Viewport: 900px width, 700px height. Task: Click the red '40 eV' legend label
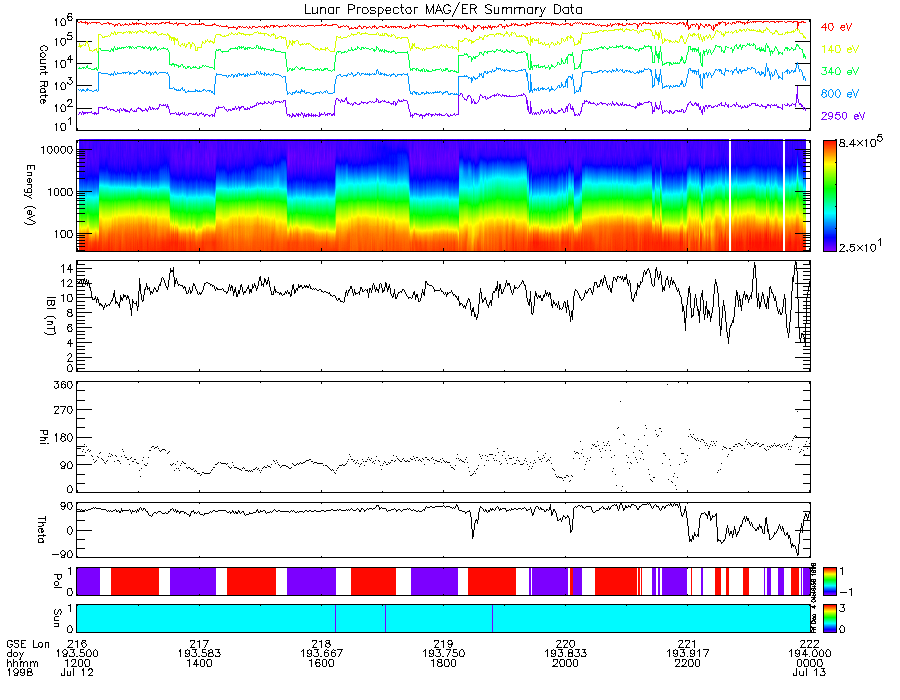click(836, 27)
